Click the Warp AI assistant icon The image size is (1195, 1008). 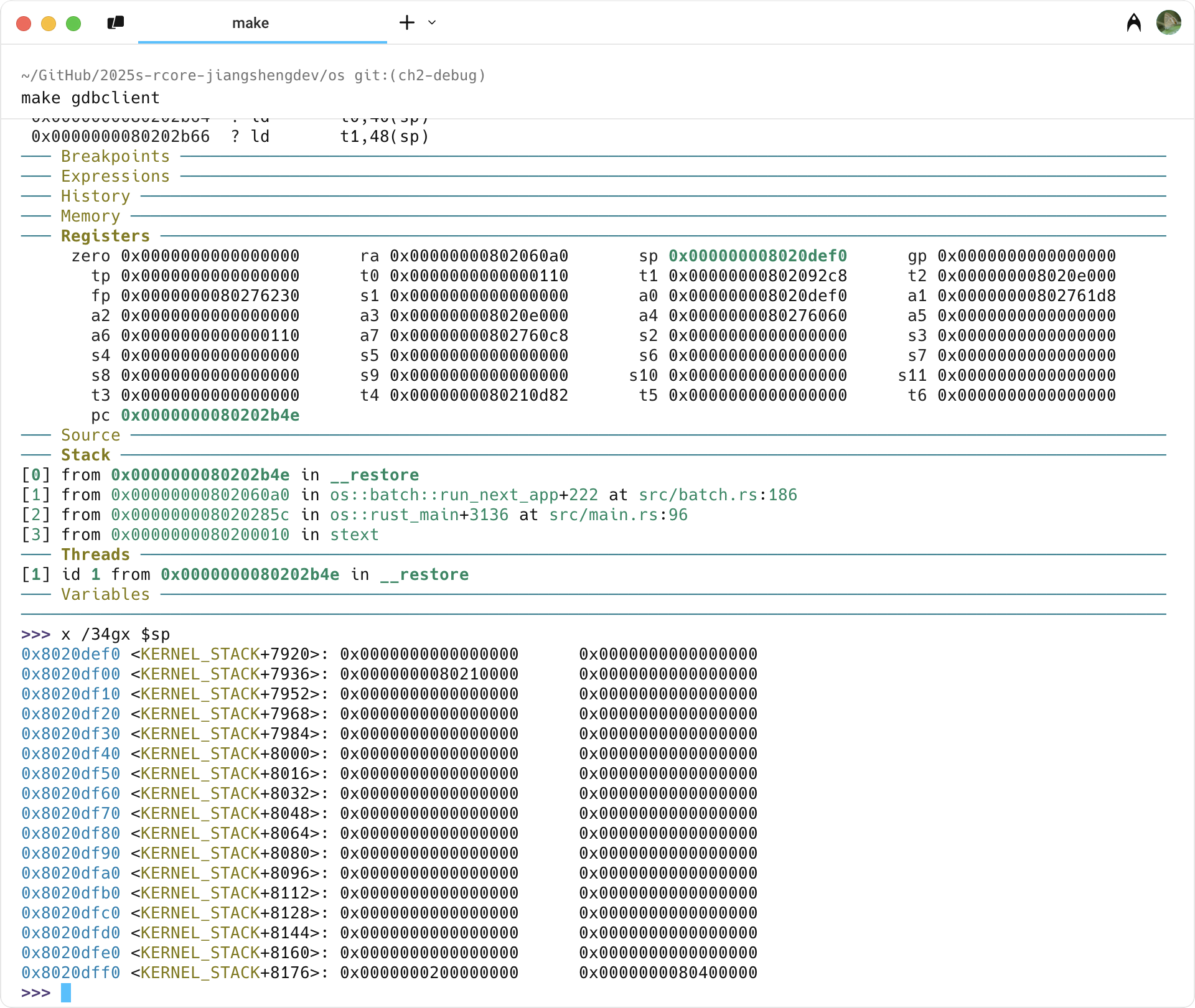(x=1133, y=23)
